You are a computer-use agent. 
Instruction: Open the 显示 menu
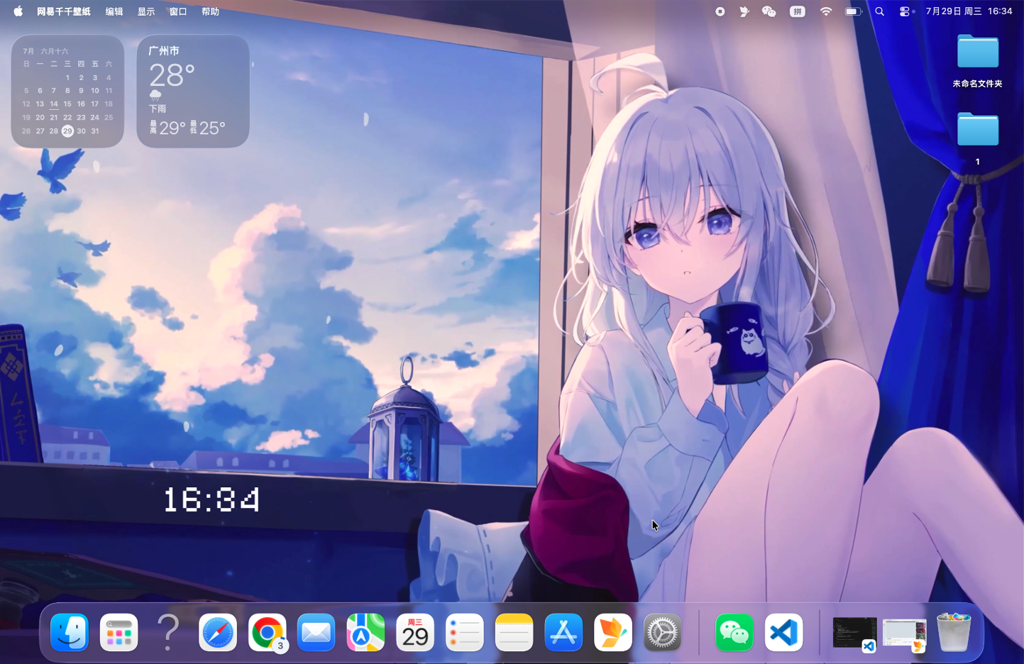coord(146,11)
